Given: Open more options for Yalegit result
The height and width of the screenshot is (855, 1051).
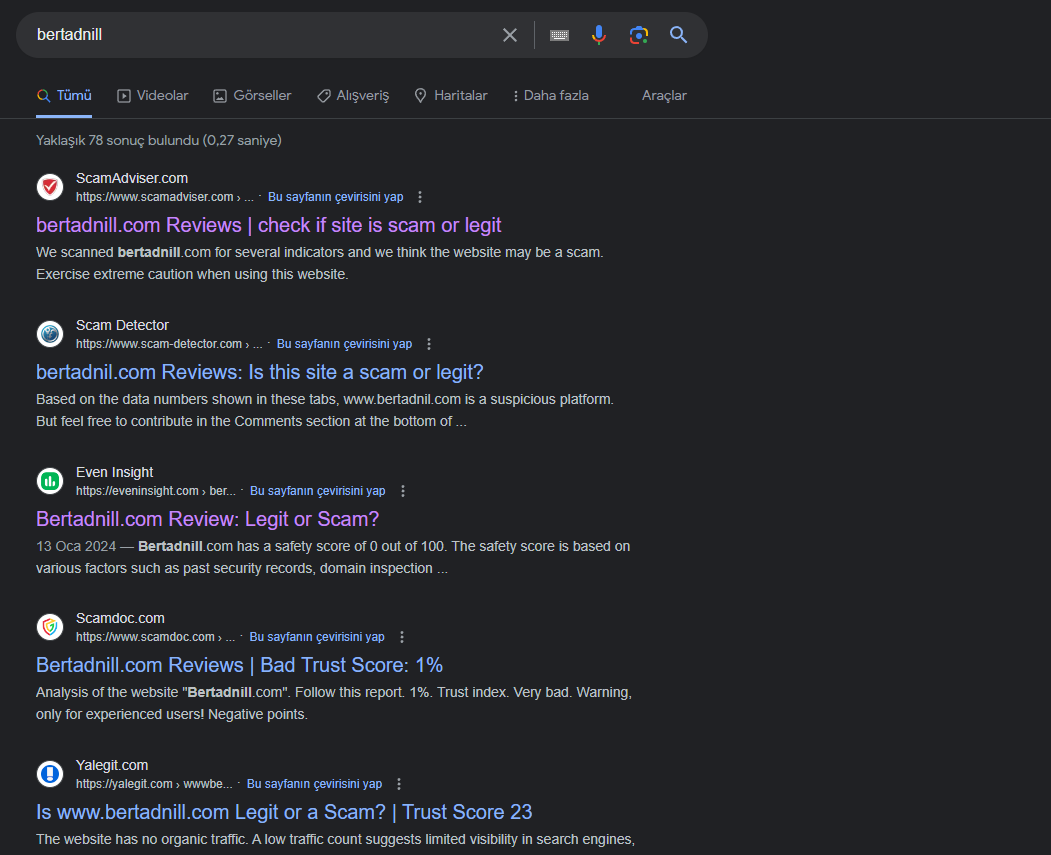Looking at the screenshot, I should coord(399,784).
